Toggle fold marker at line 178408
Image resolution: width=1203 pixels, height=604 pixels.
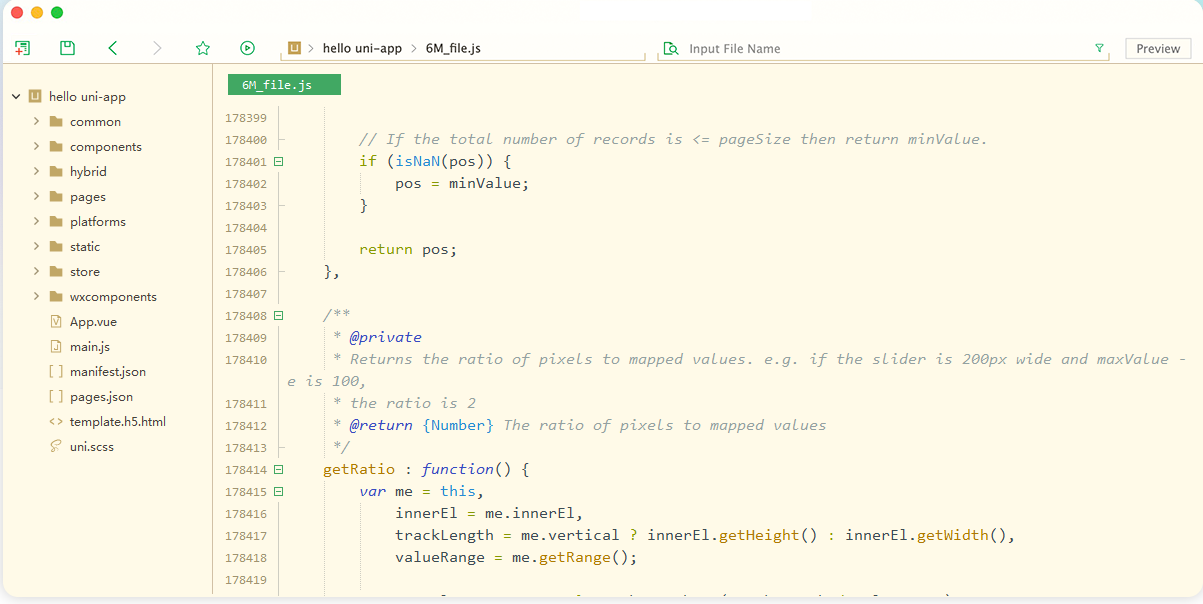(x=279, y=315)
